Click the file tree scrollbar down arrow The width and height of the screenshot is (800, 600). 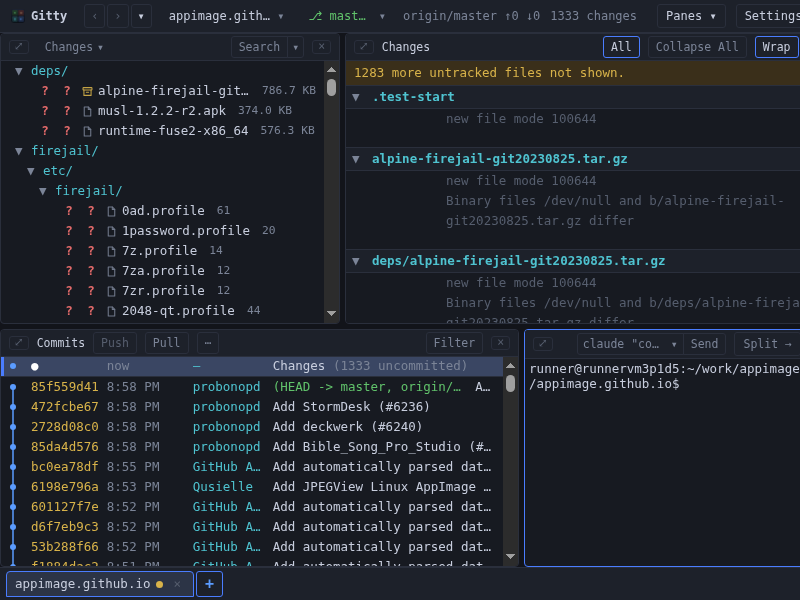[x=332, y=313]
